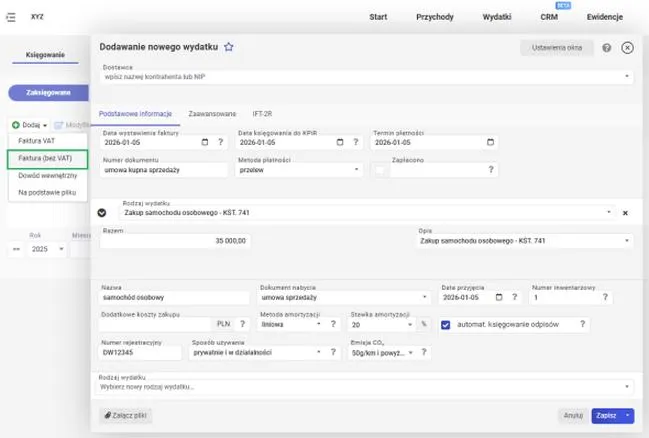Toggle automat. księgowanie odpisów checkbox
649x438 pixels.
(445, 325)
